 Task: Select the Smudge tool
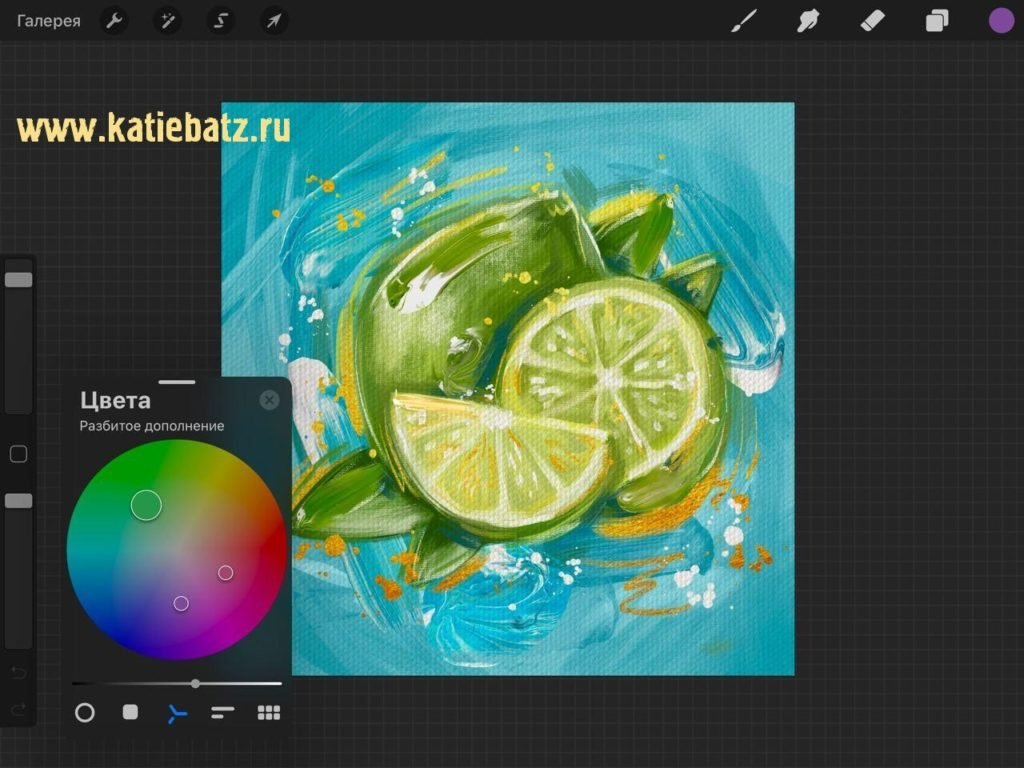808,21
